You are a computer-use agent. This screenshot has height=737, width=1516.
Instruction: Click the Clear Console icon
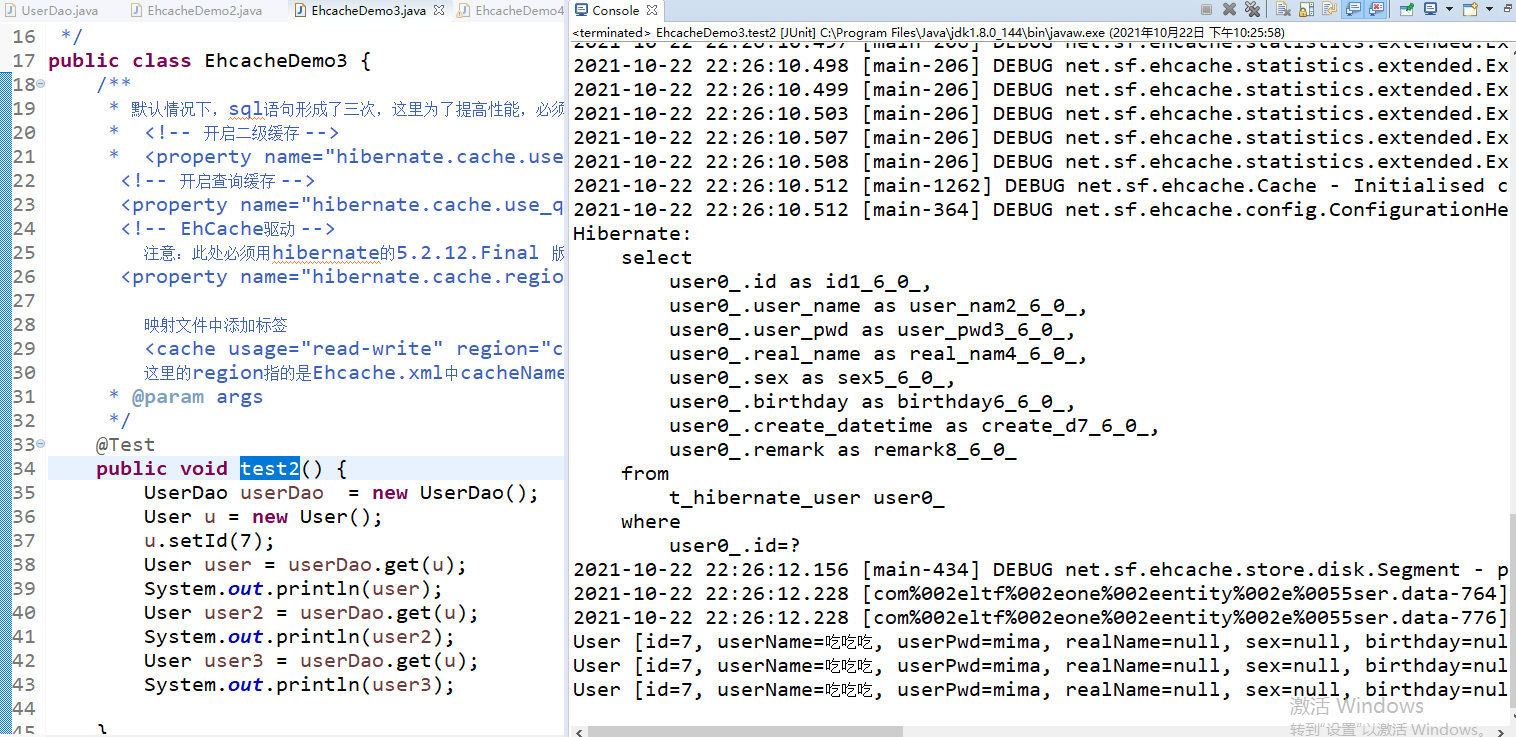[x=1283, y=10]
